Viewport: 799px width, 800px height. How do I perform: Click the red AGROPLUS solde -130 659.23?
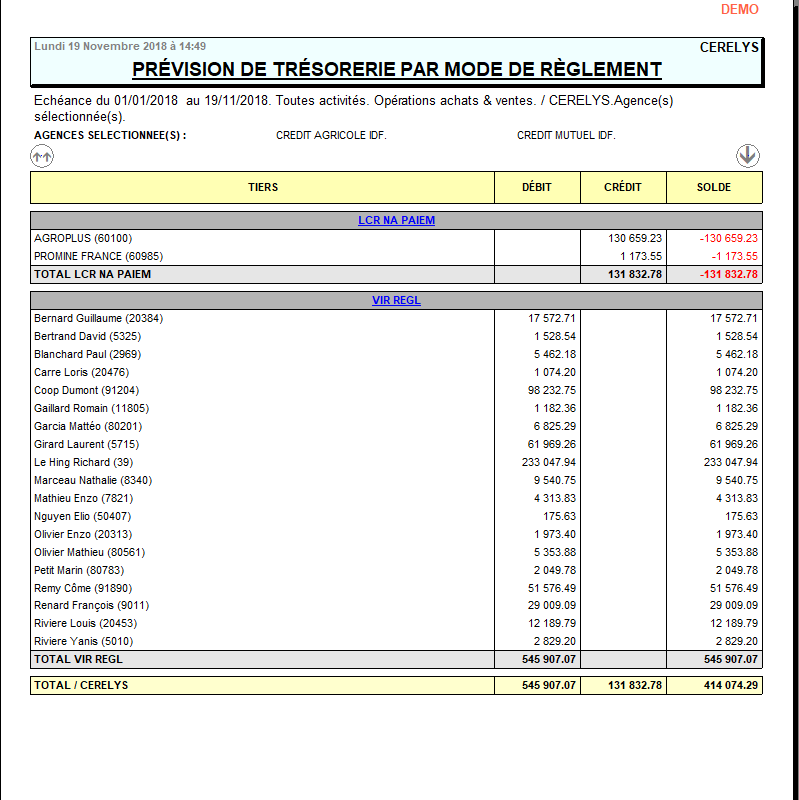729,238
